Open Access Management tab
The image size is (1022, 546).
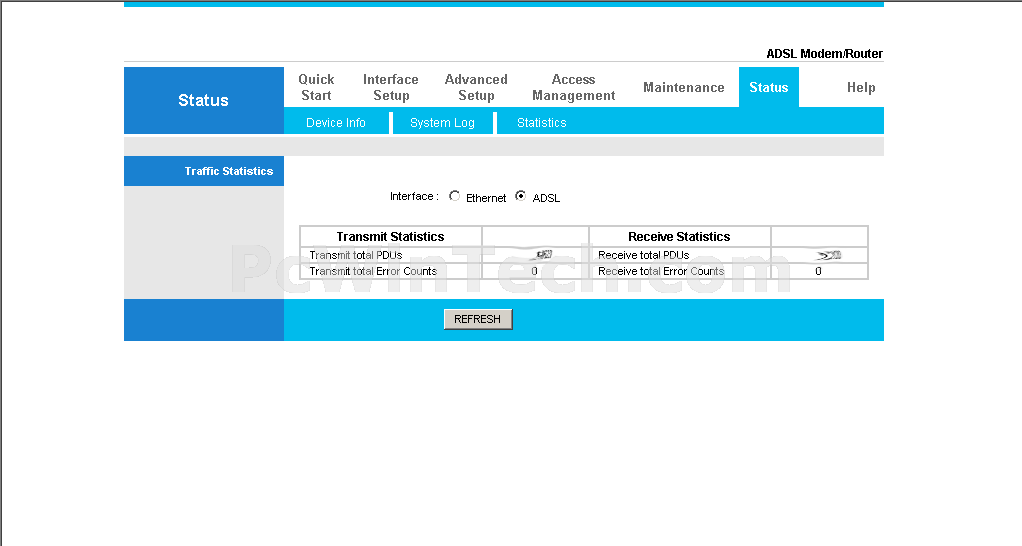574,87
